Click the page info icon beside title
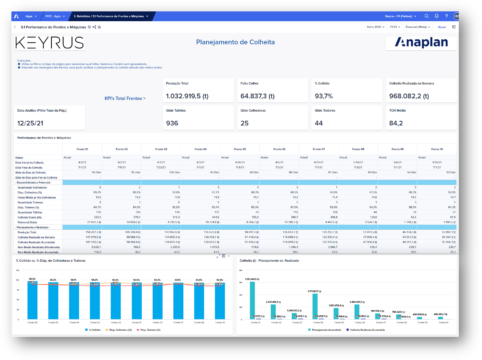Image resolution: width=482 pixels, height=360 pixels. tap(89, 27)
